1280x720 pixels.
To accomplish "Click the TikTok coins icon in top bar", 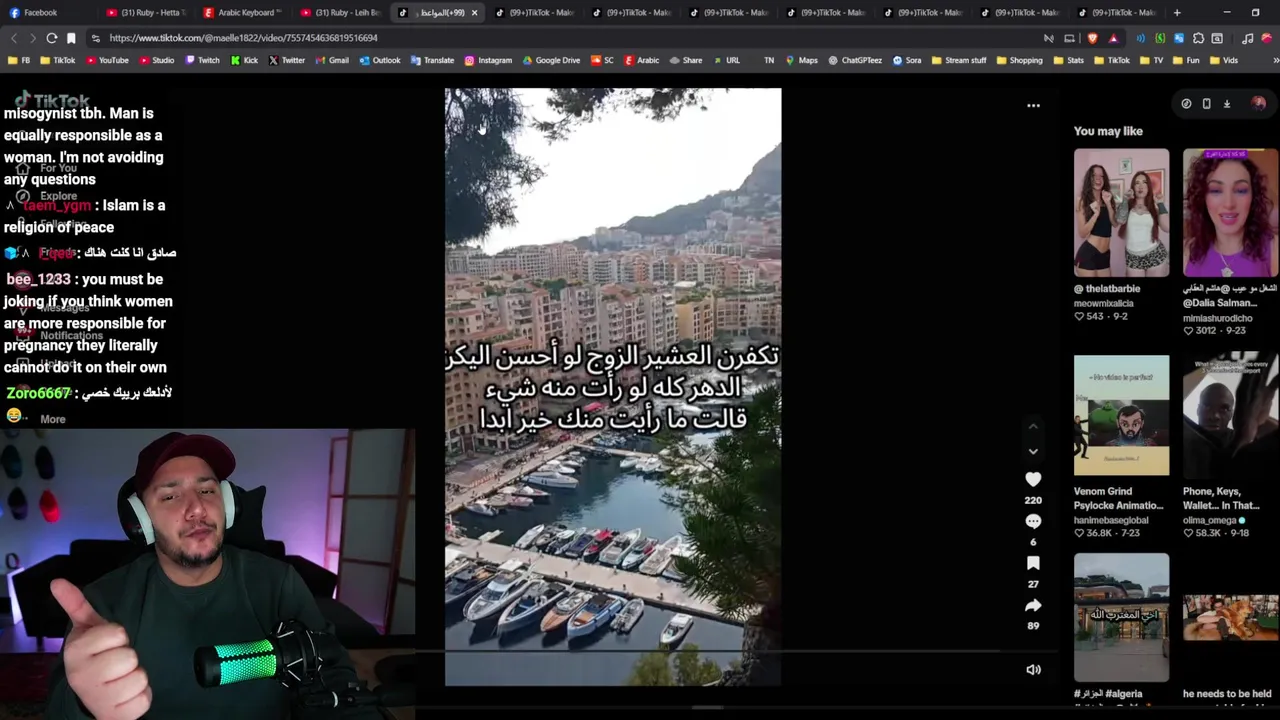I will [1186, 103].
